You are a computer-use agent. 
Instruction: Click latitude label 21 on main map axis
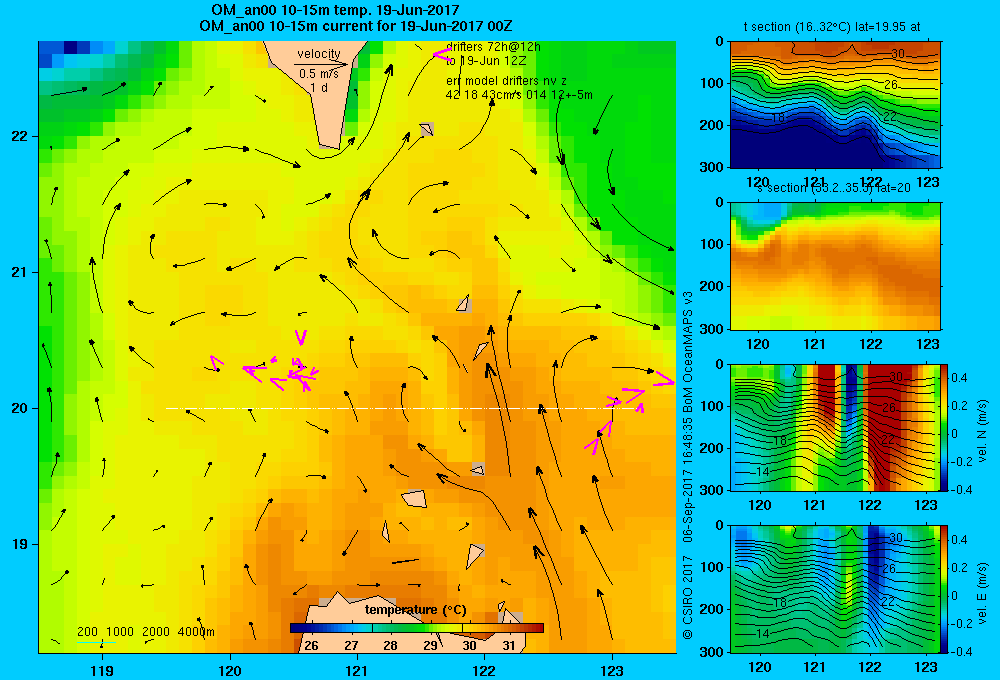[x=19, y=272]
